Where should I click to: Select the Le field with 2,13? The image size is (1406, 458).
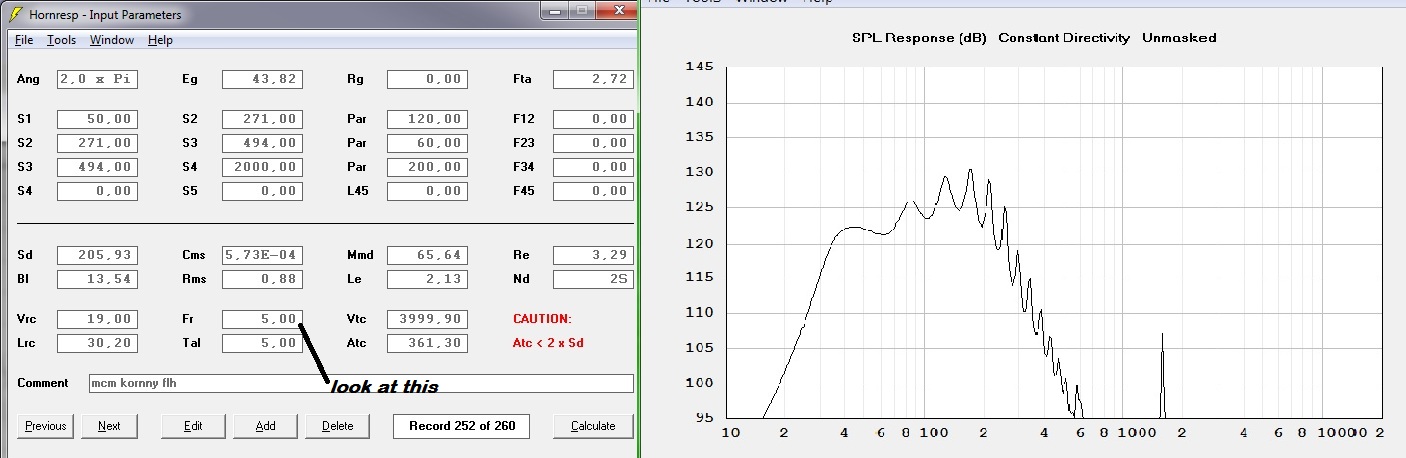click(x=427, y=279)
